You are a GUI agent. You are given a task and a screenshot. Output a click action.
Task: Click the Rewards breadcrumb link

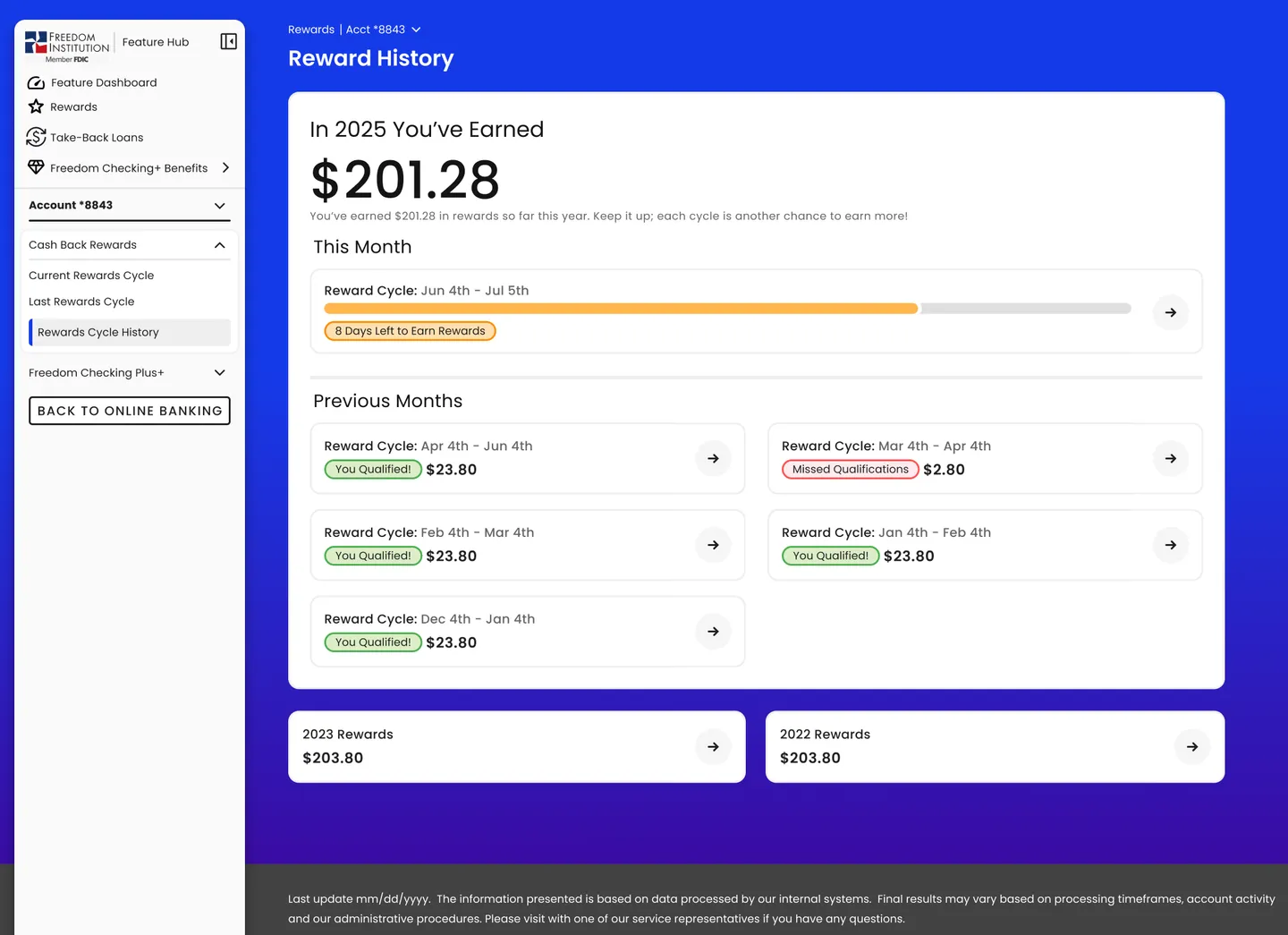[311, 29]
